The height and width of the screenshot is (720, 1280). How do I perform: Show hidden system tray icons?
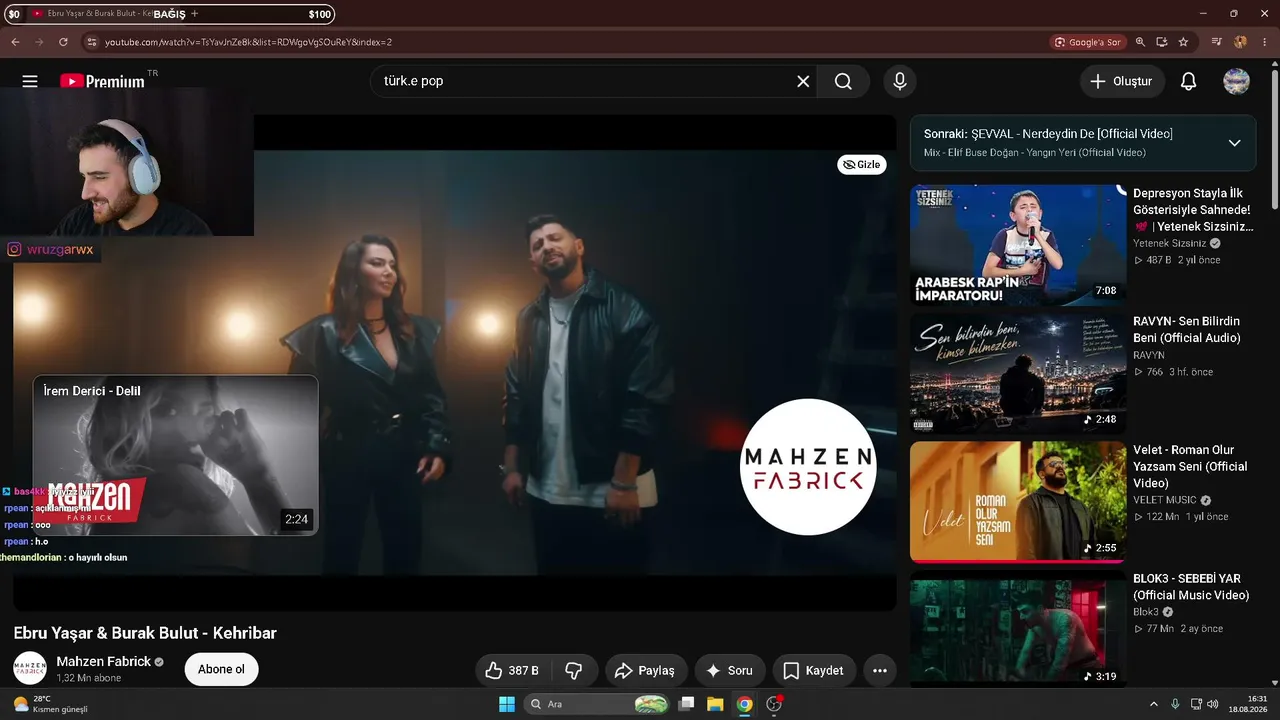[1153, 704]
